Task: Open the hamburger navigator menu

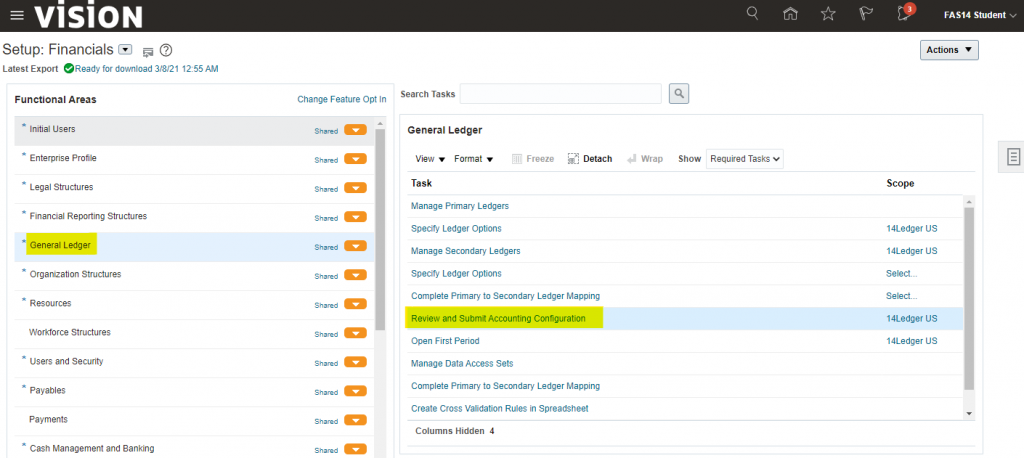Action: point(16,15)
